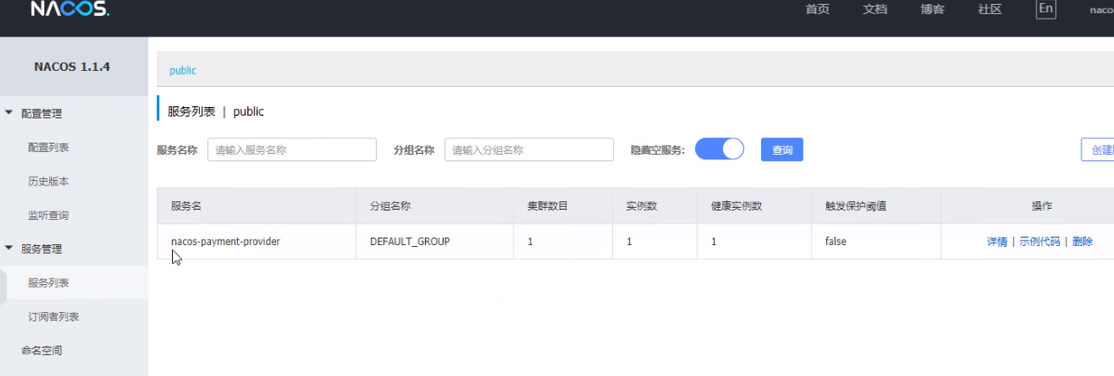The width and height of the screenshot is (1114, 376).
Task: Click the 创建 button at right edge
Action: [1098, 150]
